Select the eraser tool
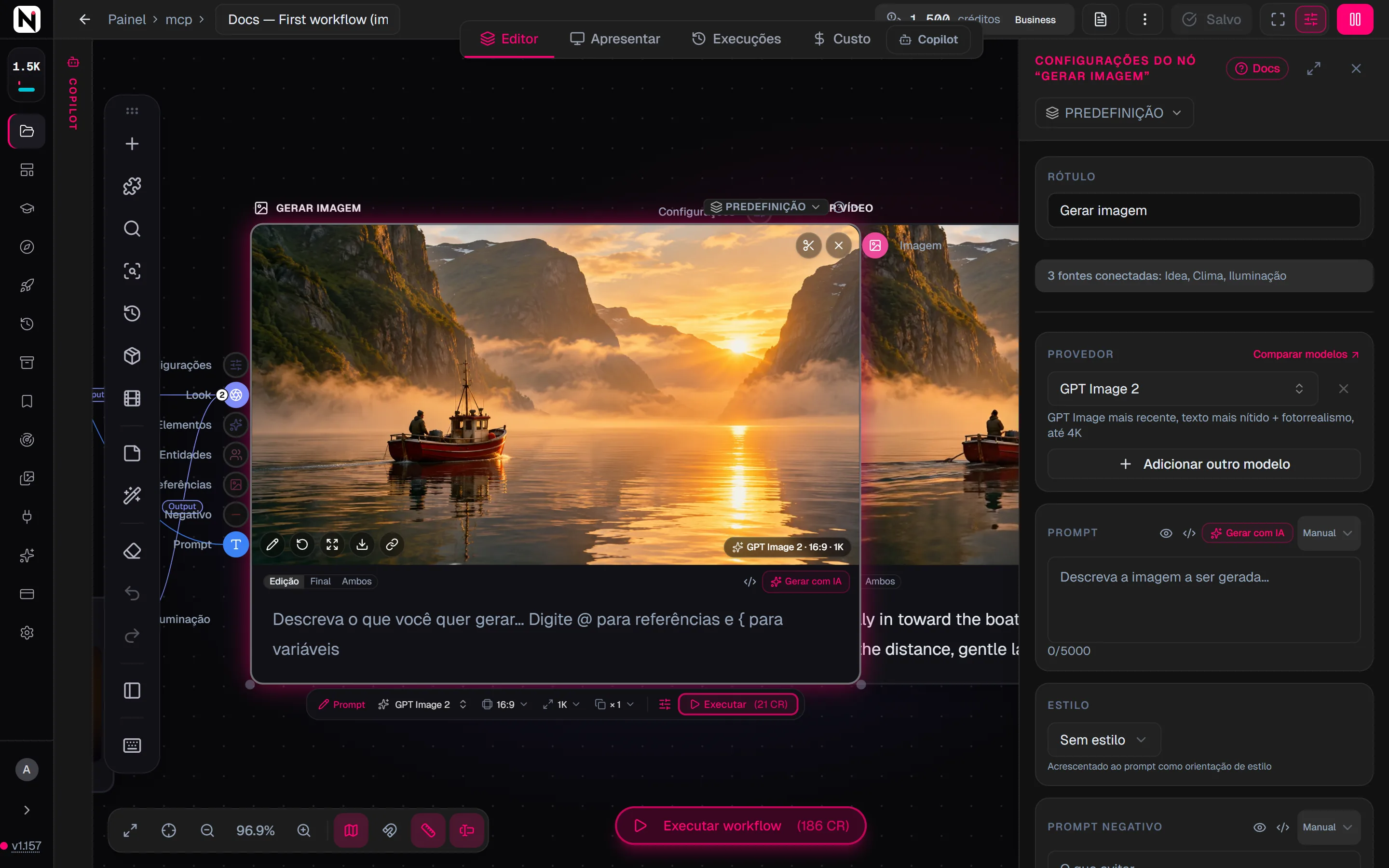The height and width of the screenshot is (868, 1389). coord(132,551)
